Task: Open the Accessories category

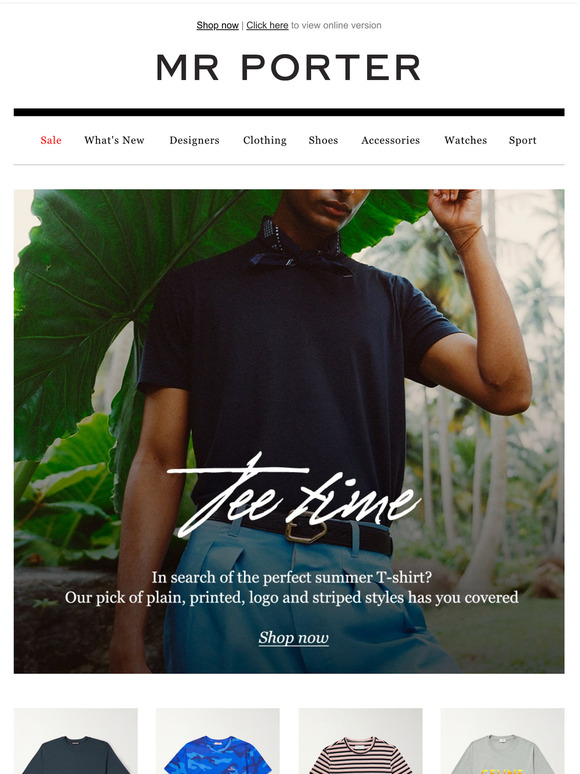Action: click(390, 140)
